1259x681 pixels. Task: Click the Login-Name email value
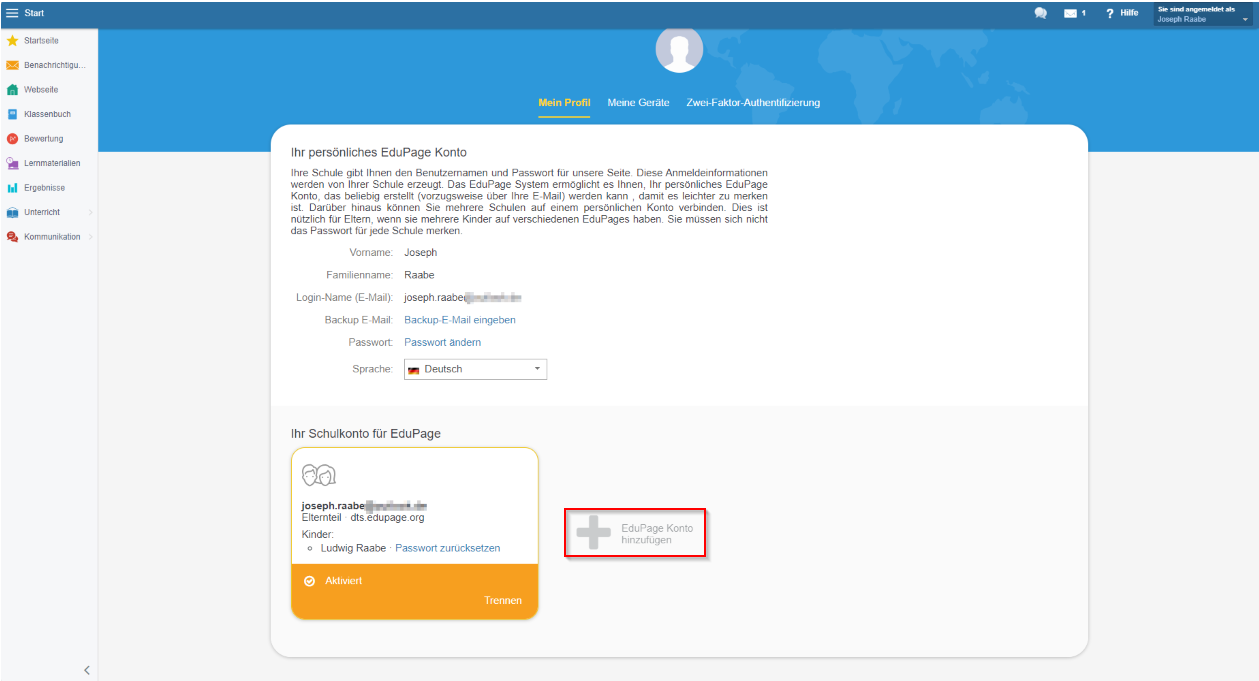[463, 298]
